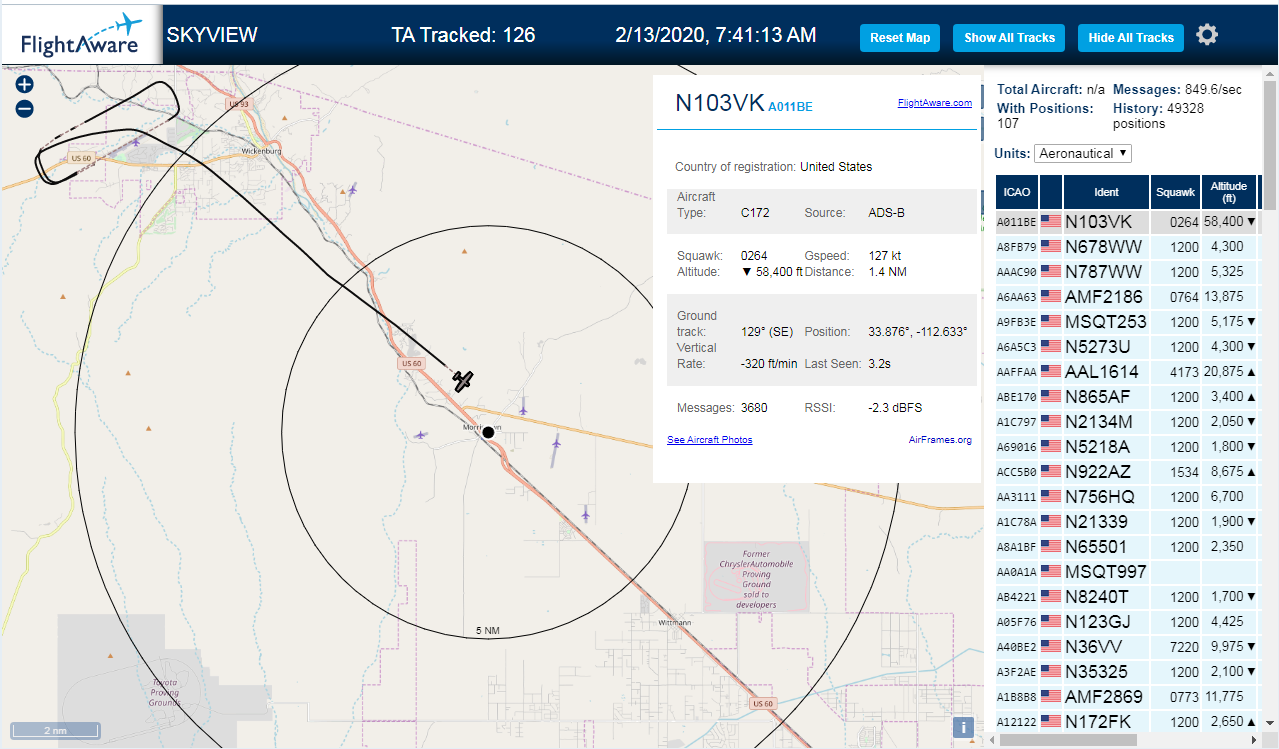Sort by Altitude (ft) column header

[x=1229, y=192]
